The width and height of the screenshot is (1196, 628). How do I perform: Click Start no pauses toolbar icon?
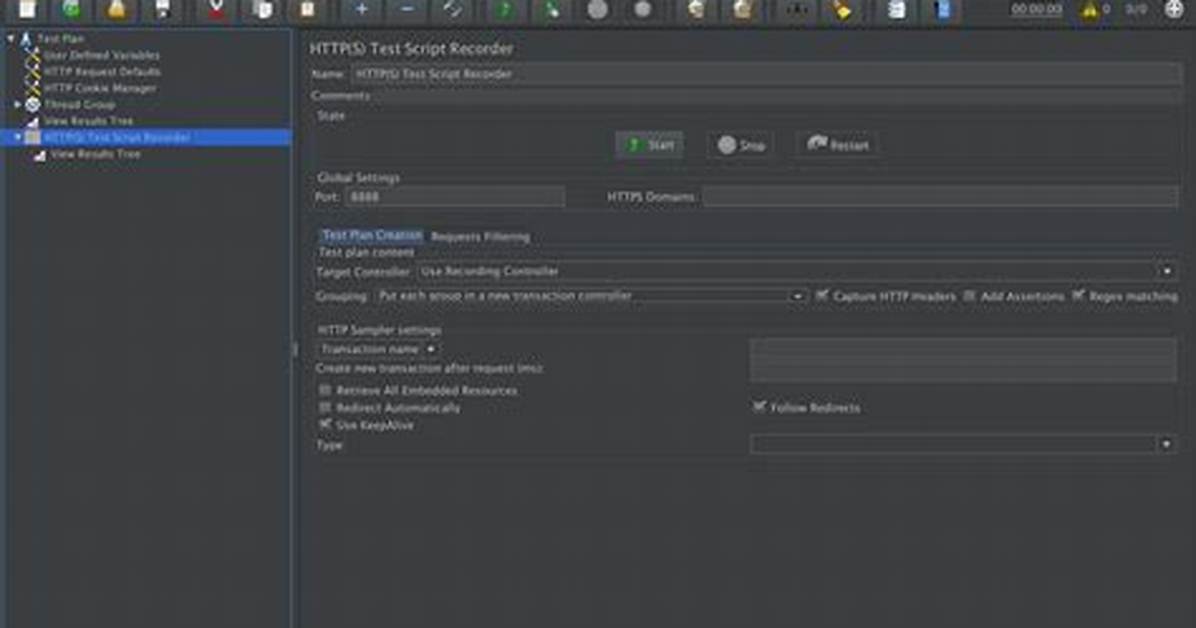point(551,9)
